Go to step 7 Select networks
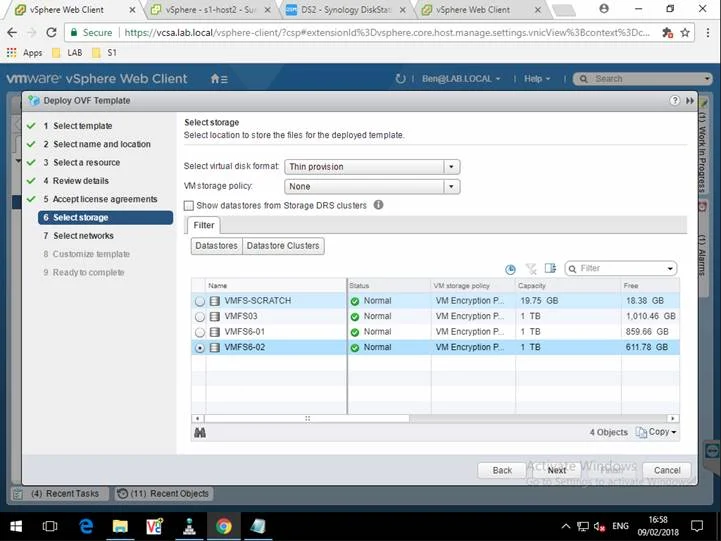Screen dimensions: 721x541 pyautogui.click(x=79, y=236)
